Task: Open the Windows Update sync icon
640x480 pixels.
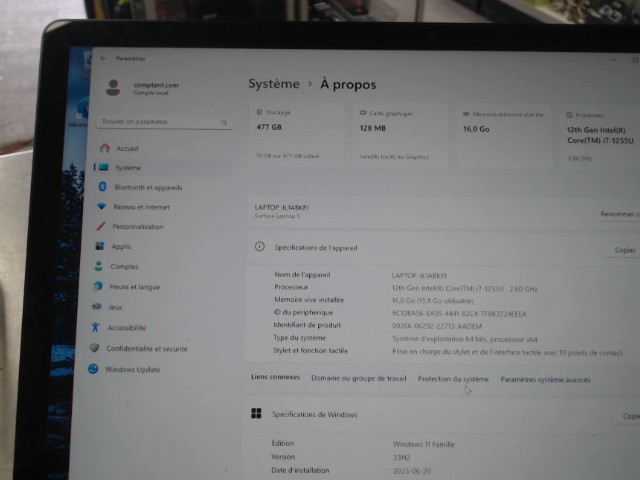Action: (93, 369)
